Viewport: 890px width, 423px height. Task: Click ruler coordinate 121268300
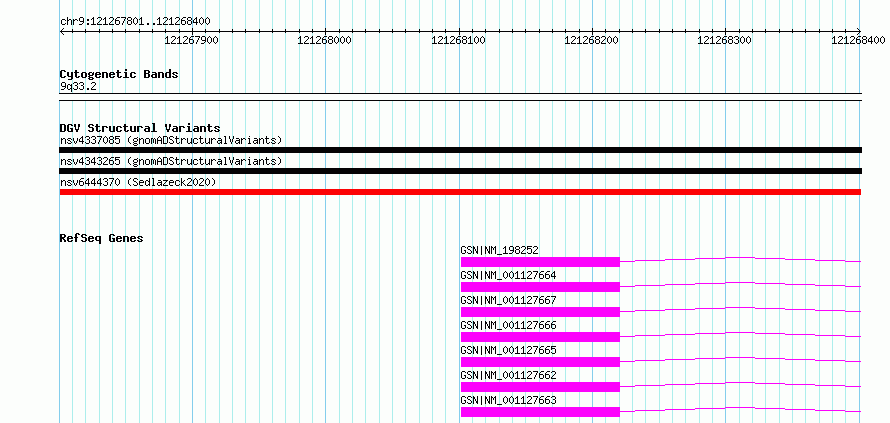pyautogui.click(x=725, y=40)
